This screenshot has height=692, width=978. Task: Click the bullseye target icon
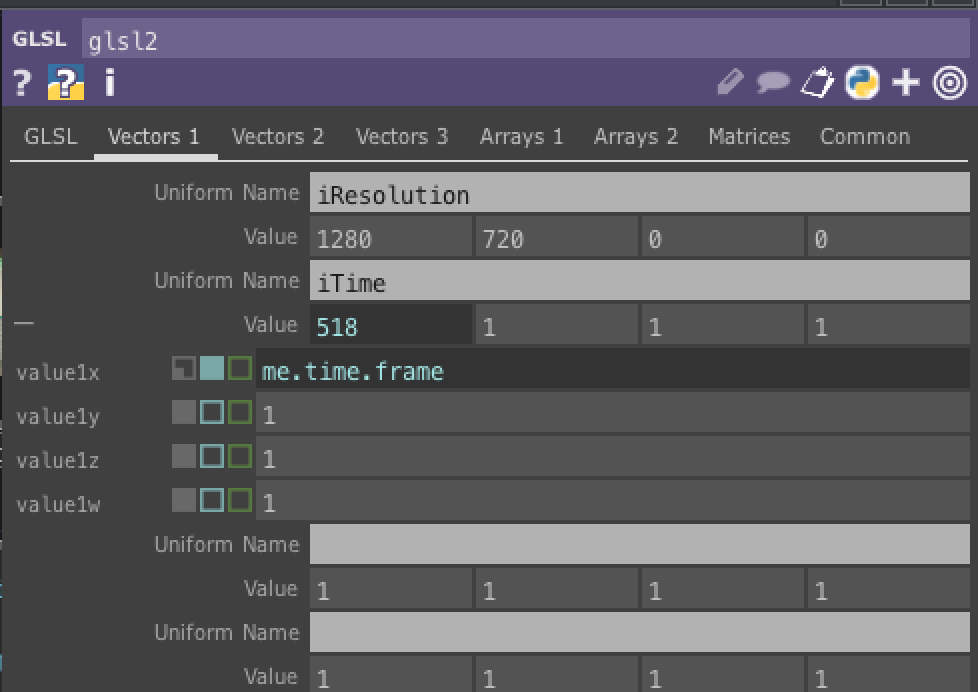(947, 83)
